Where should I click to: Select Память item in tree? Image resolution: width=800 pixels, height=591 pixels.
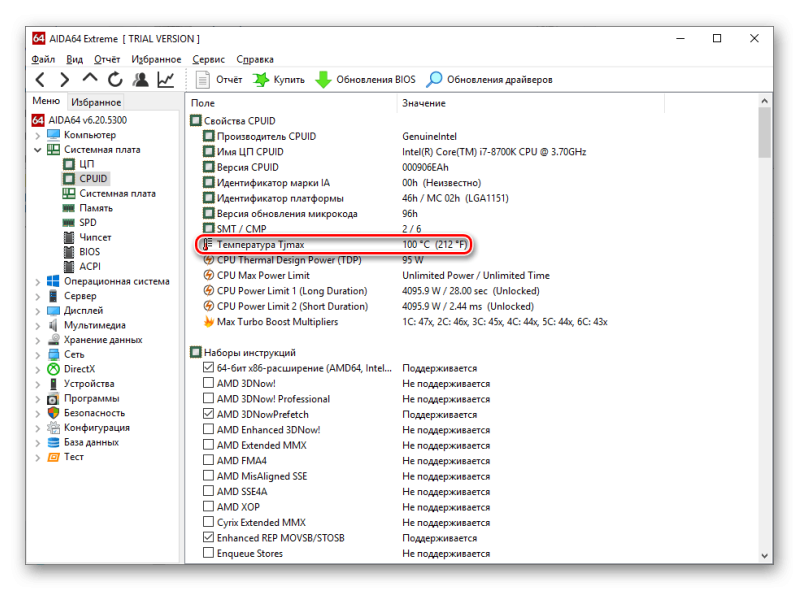[x=87, y=208]
